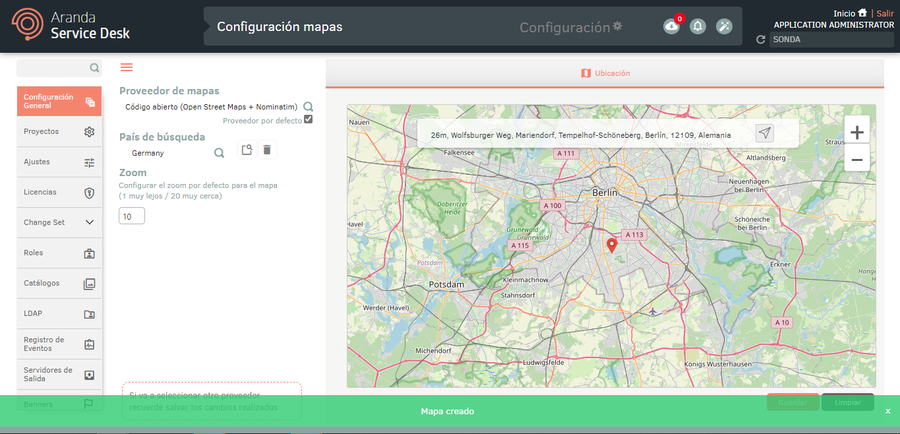900x434 pixels.
Task: Click the add country icon
Action: [247, 150]
